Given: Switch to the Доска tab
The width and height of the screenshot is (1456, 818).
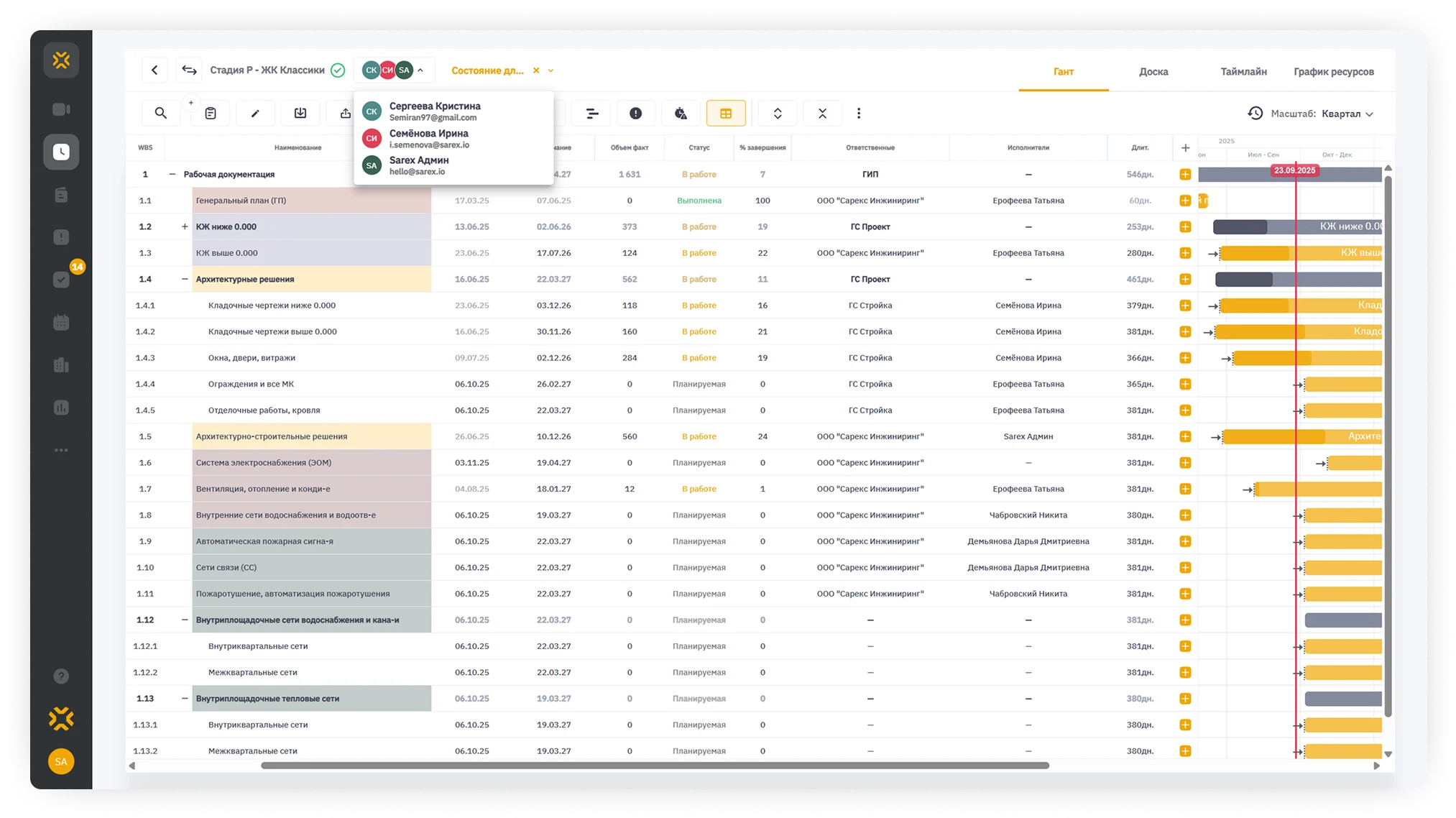Looking at the screenshot, I should click(x=1153, y=71).
